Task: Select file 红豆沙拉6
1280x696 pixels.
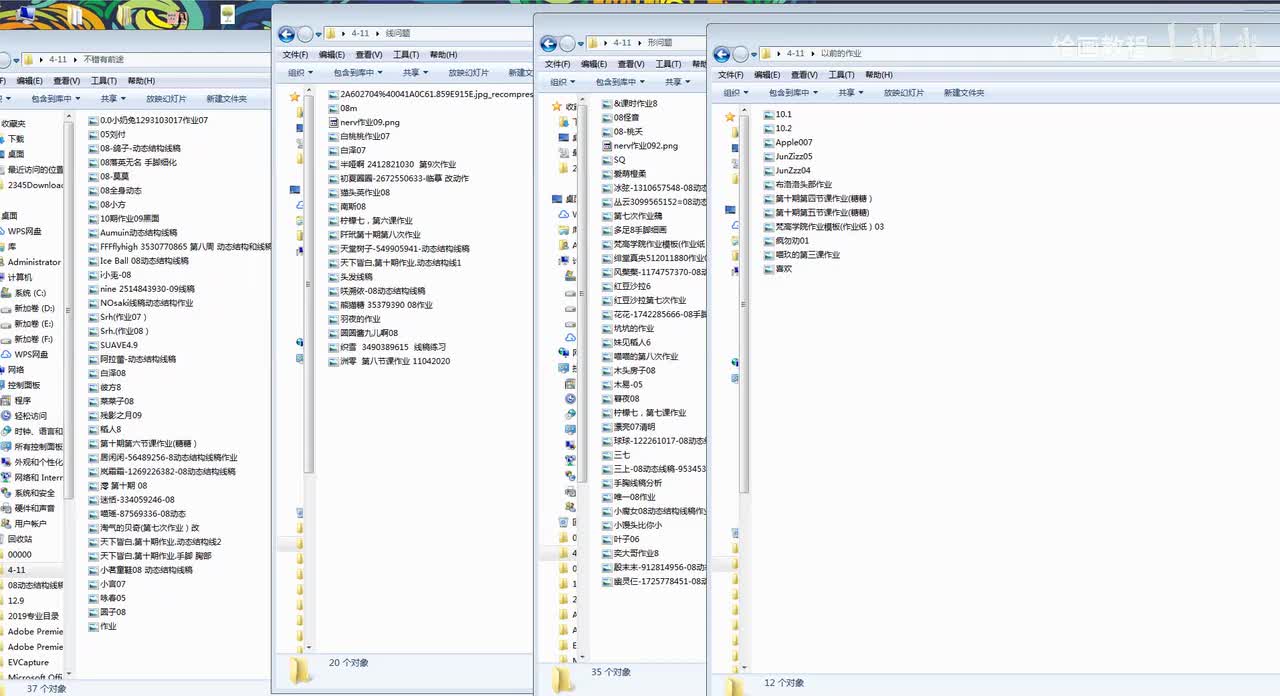Action: coord(632,286)
